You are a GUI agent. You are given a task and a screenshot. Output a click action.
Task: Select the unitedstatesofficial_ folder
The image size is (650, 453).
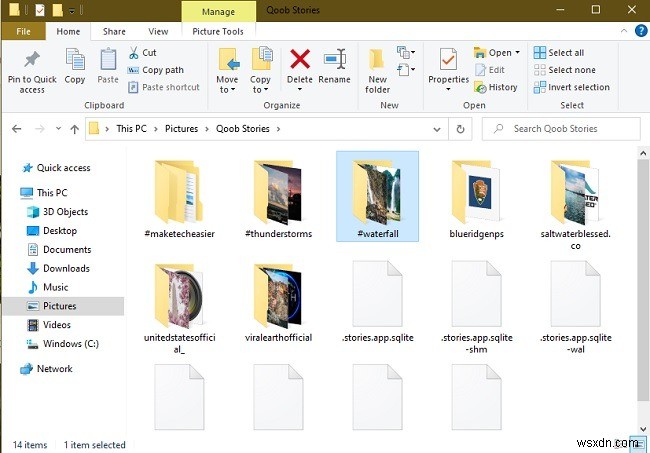click(179, 307)
